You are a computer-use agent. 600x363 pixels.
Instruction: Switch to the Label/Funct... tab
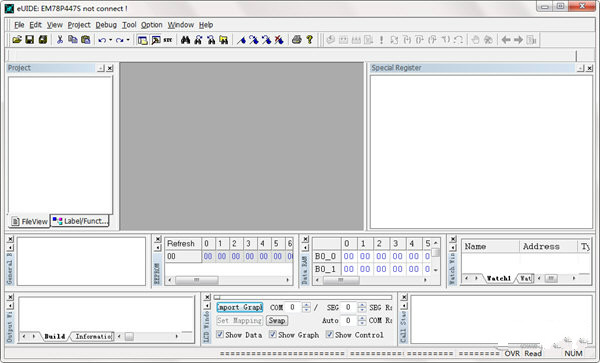tap(80, 221)
